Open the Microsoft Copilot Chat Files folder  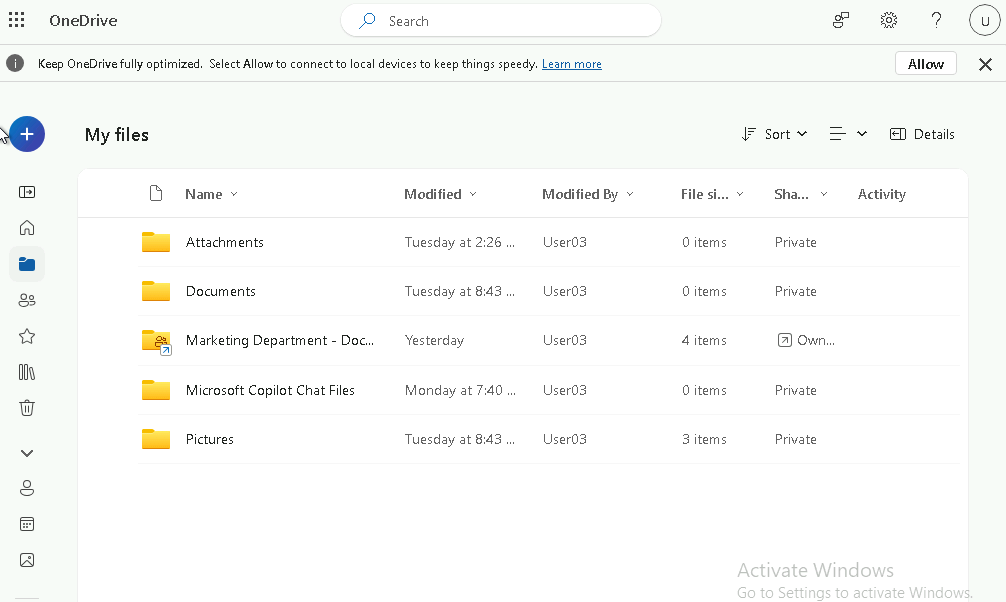(x=270, y=390)
